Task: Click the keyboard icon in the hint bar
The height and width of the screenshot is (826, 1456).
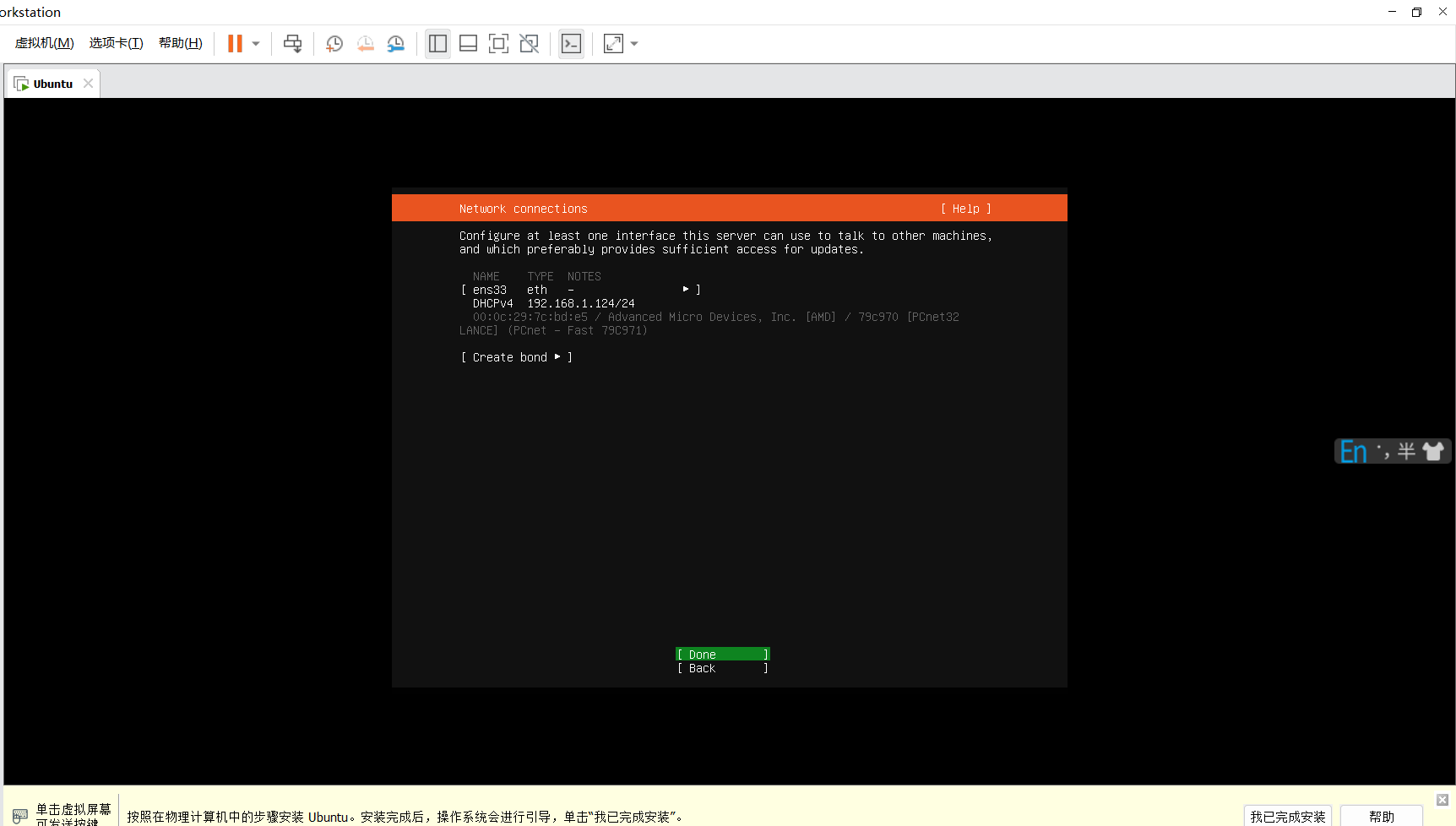Action: click(20, 815)
